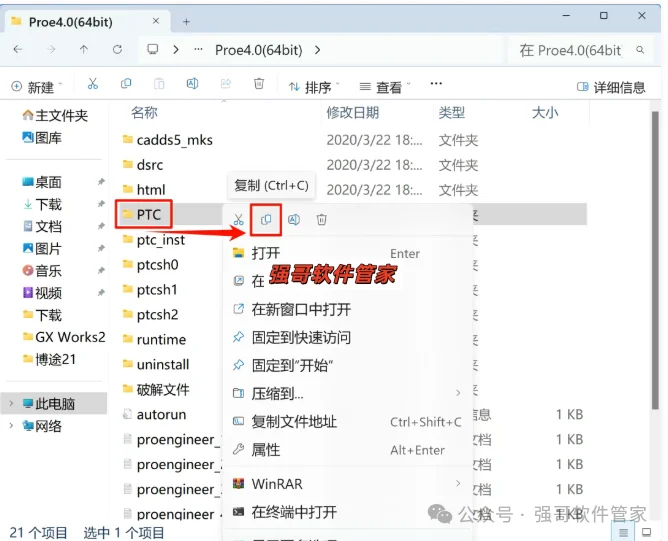Select the dsrc folder
This screenshot has height=541, width=668.
coord(142,165)
